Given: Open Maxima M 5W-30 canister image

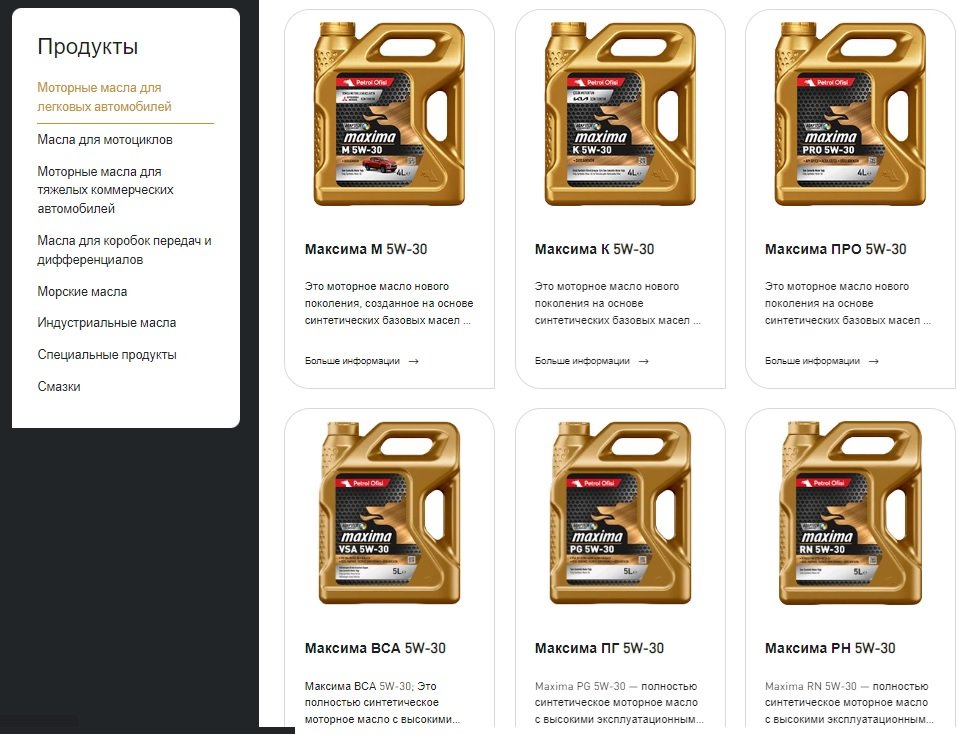Looking at the screenshot, I should coord(390,114).
